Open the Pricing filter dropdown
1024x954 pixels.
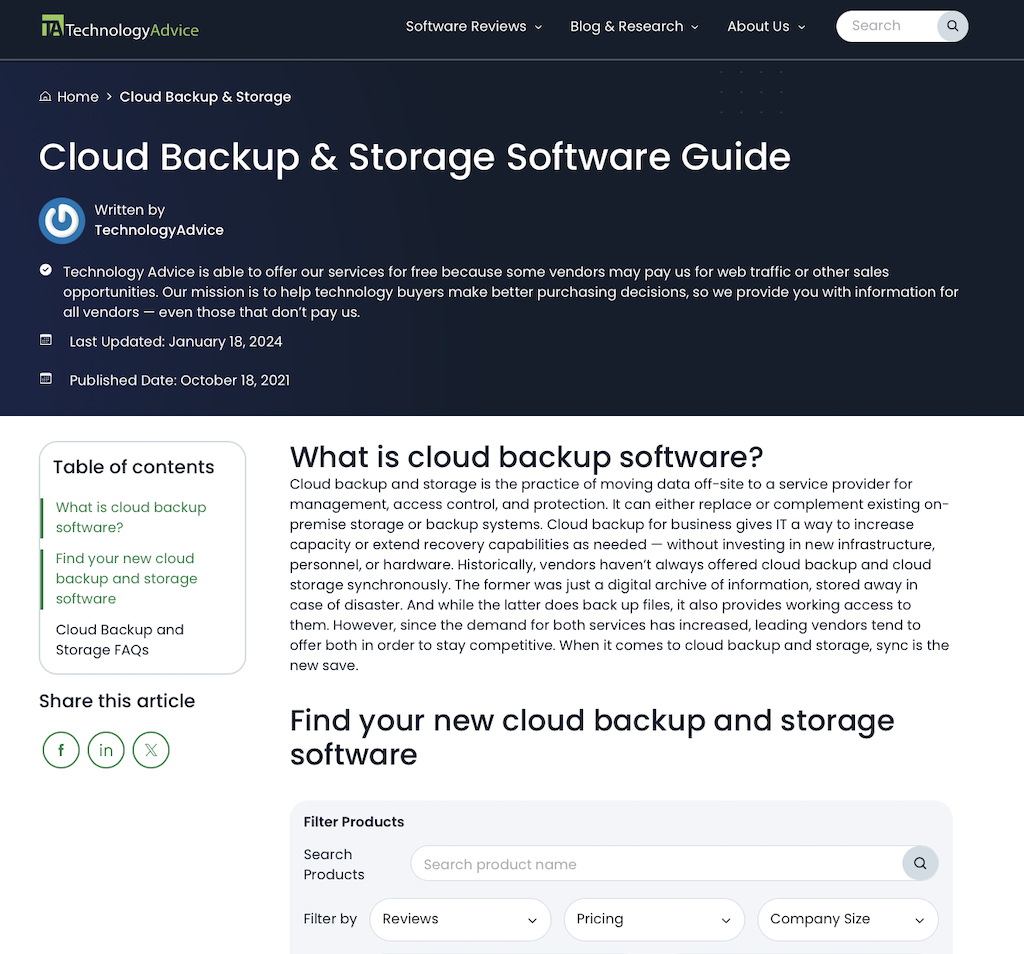(x=654, y=919)
